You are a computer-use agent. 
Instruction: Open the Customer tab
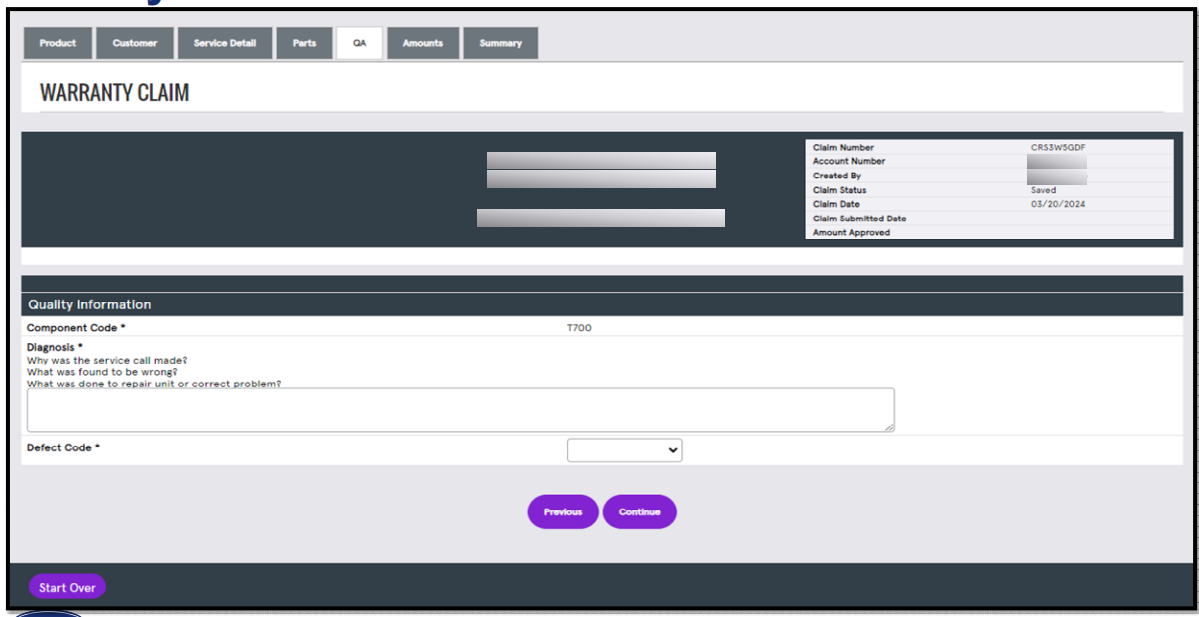click(x=135, y=42)
